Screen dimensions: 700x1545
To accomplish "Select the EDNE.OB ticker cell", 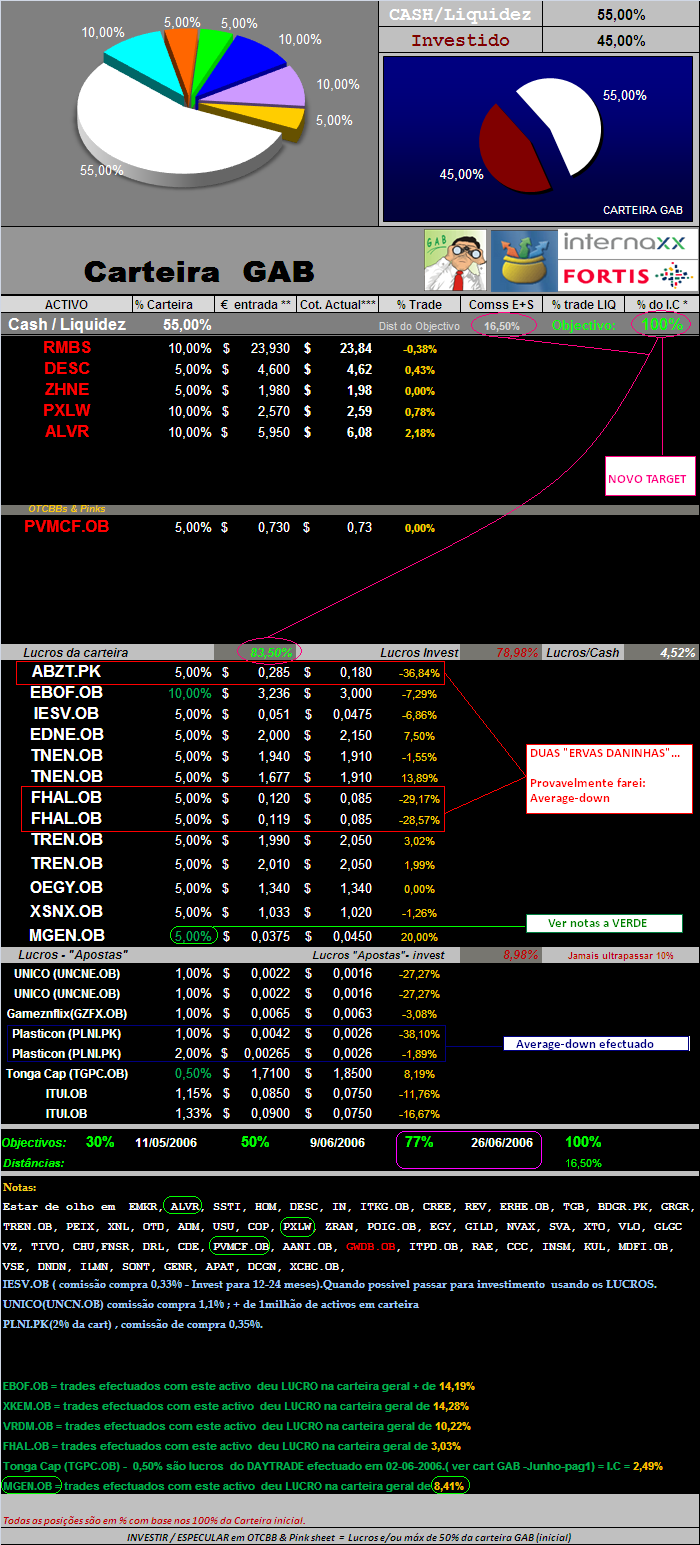I will pyautogui.click(x=66, y=734).
